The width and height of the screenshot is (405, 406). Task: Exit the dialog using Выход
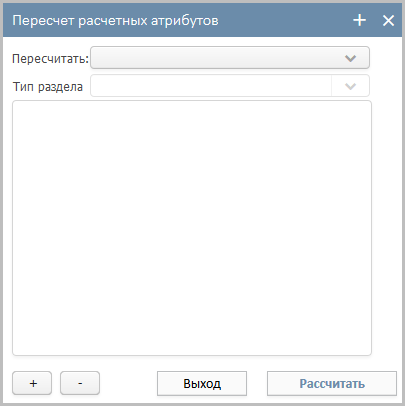[202, 383]
